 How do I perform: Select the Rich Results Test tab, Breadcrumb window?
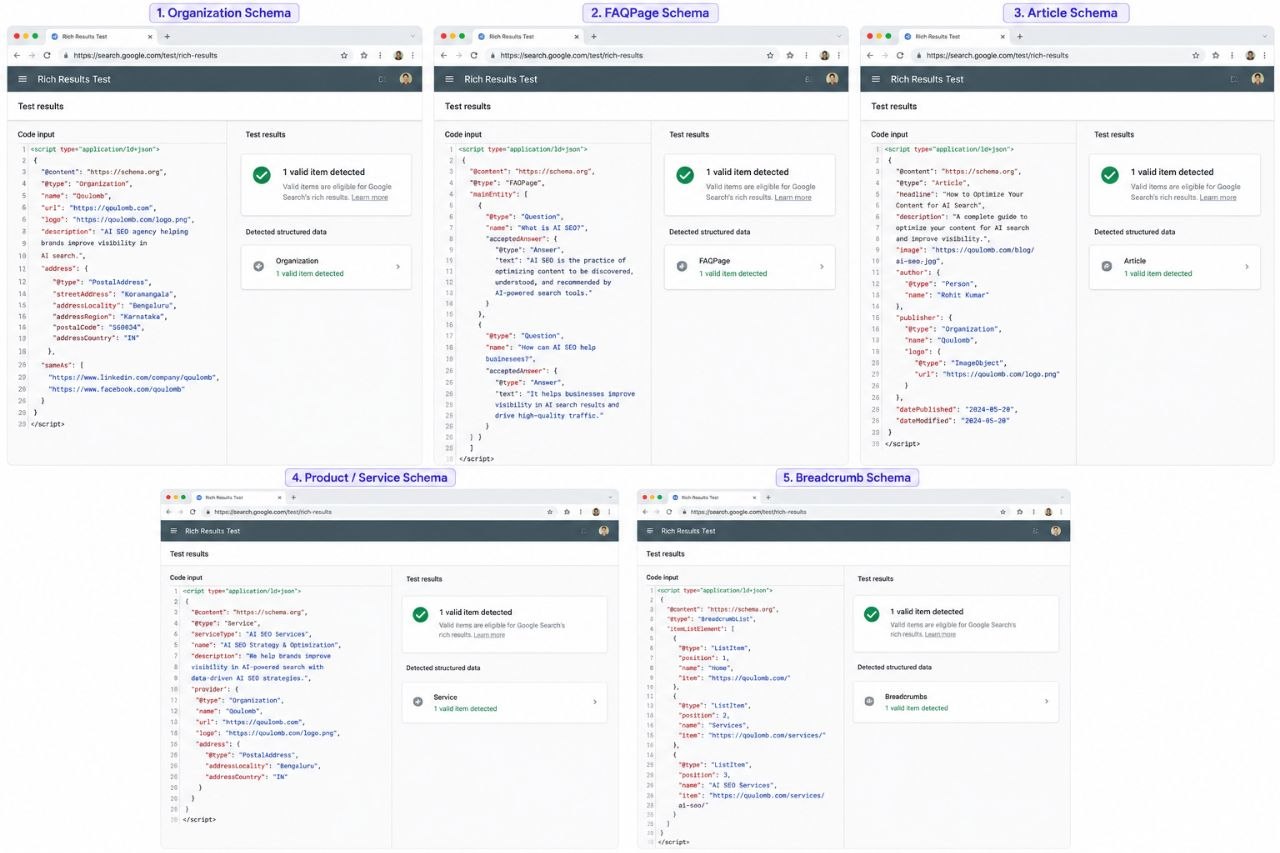point(714,496)
